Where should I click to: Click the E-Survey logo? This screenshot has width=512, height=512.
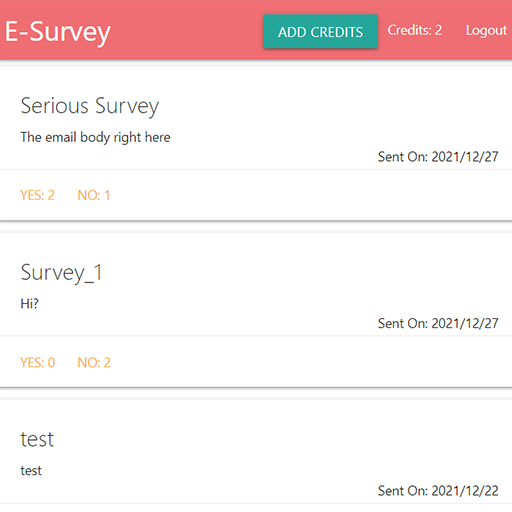click(x=58, y=32)
